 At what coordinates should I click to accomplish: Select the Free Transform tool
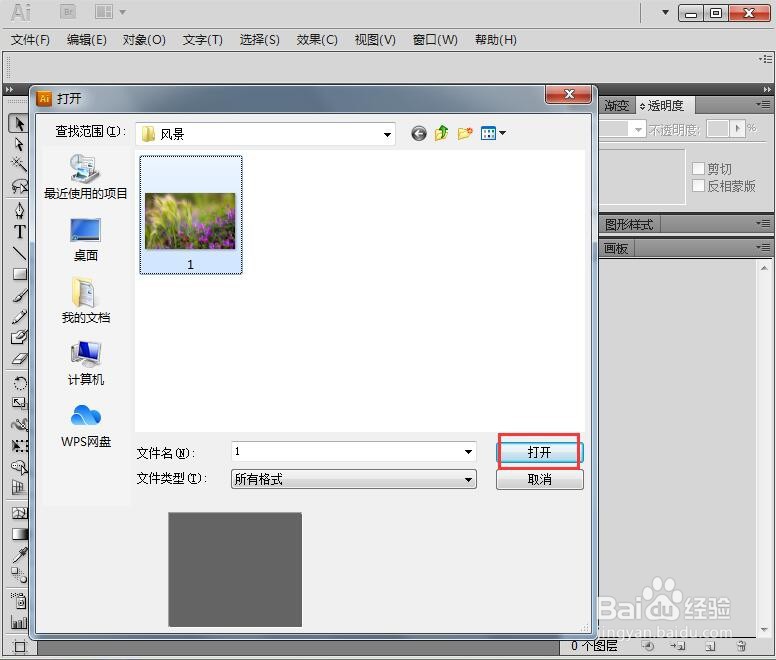(19, 446)
